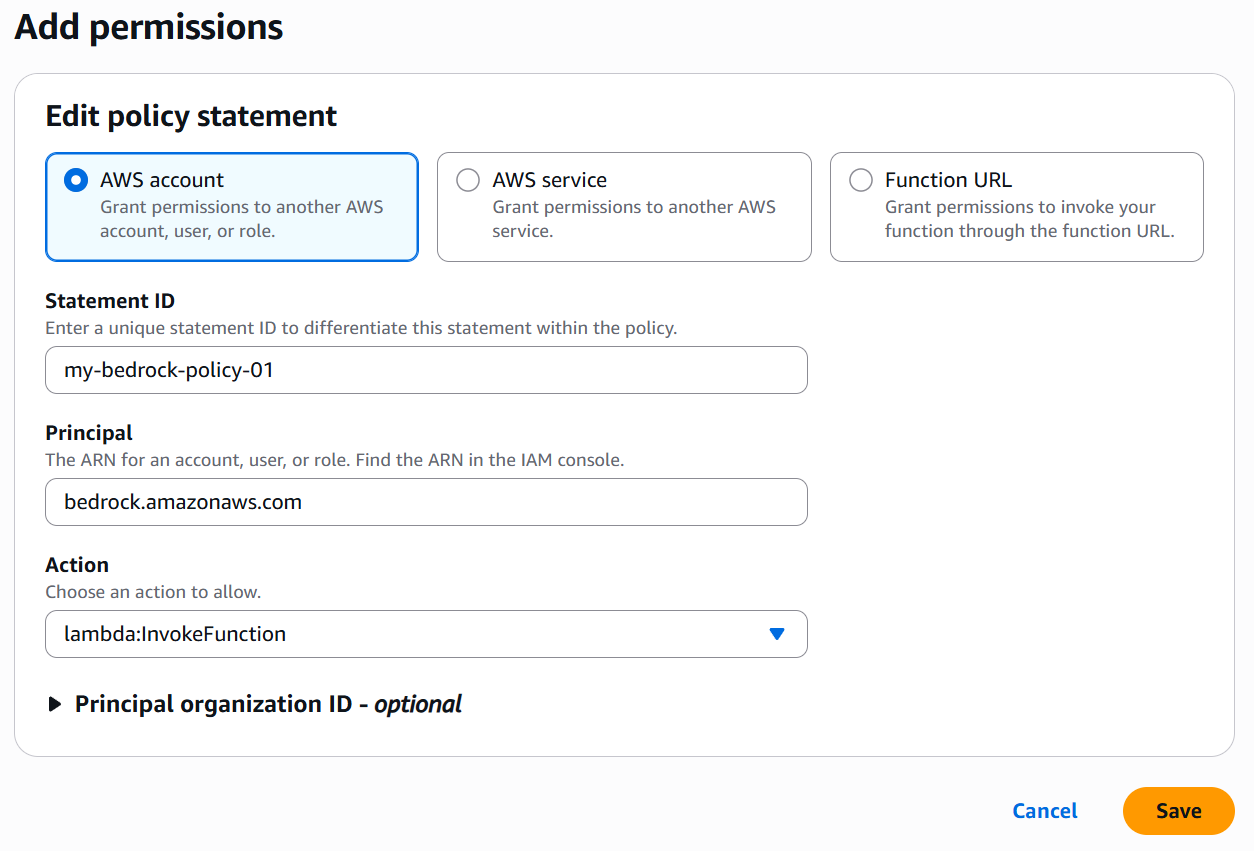Choose the AWS service radio option

click(x=468, y=180)
